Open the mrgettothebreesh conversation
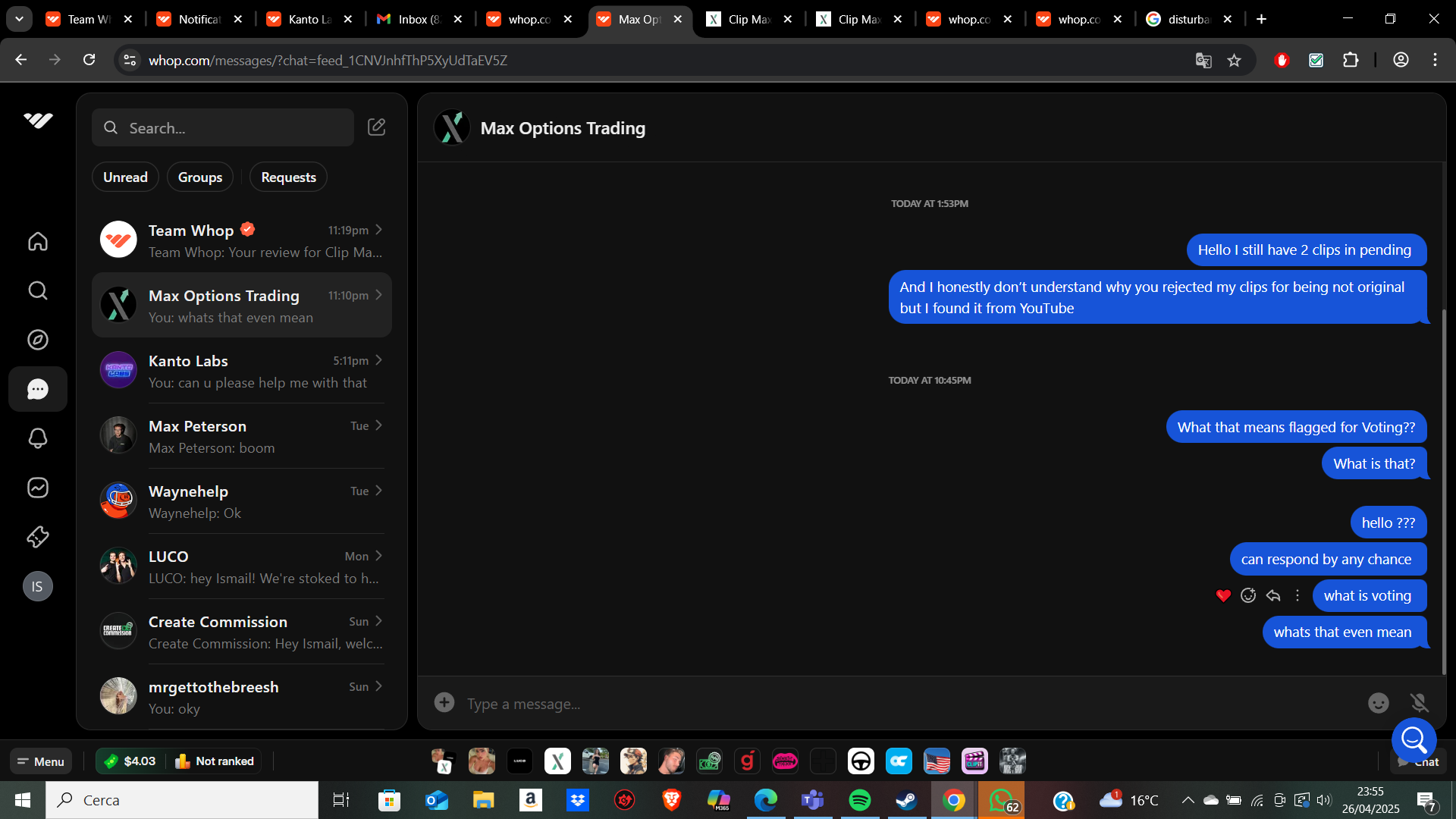 (242, 697)
